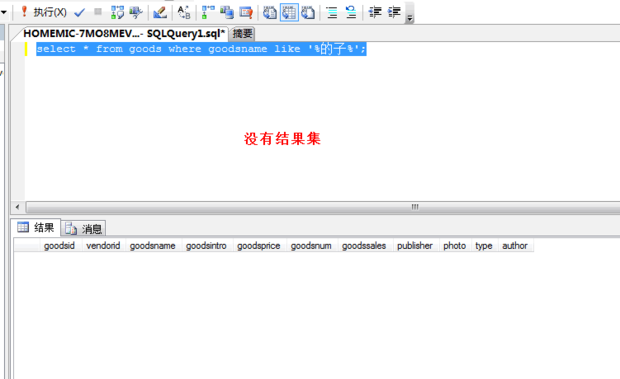Open the 结果 results tab

click(36, 227)
